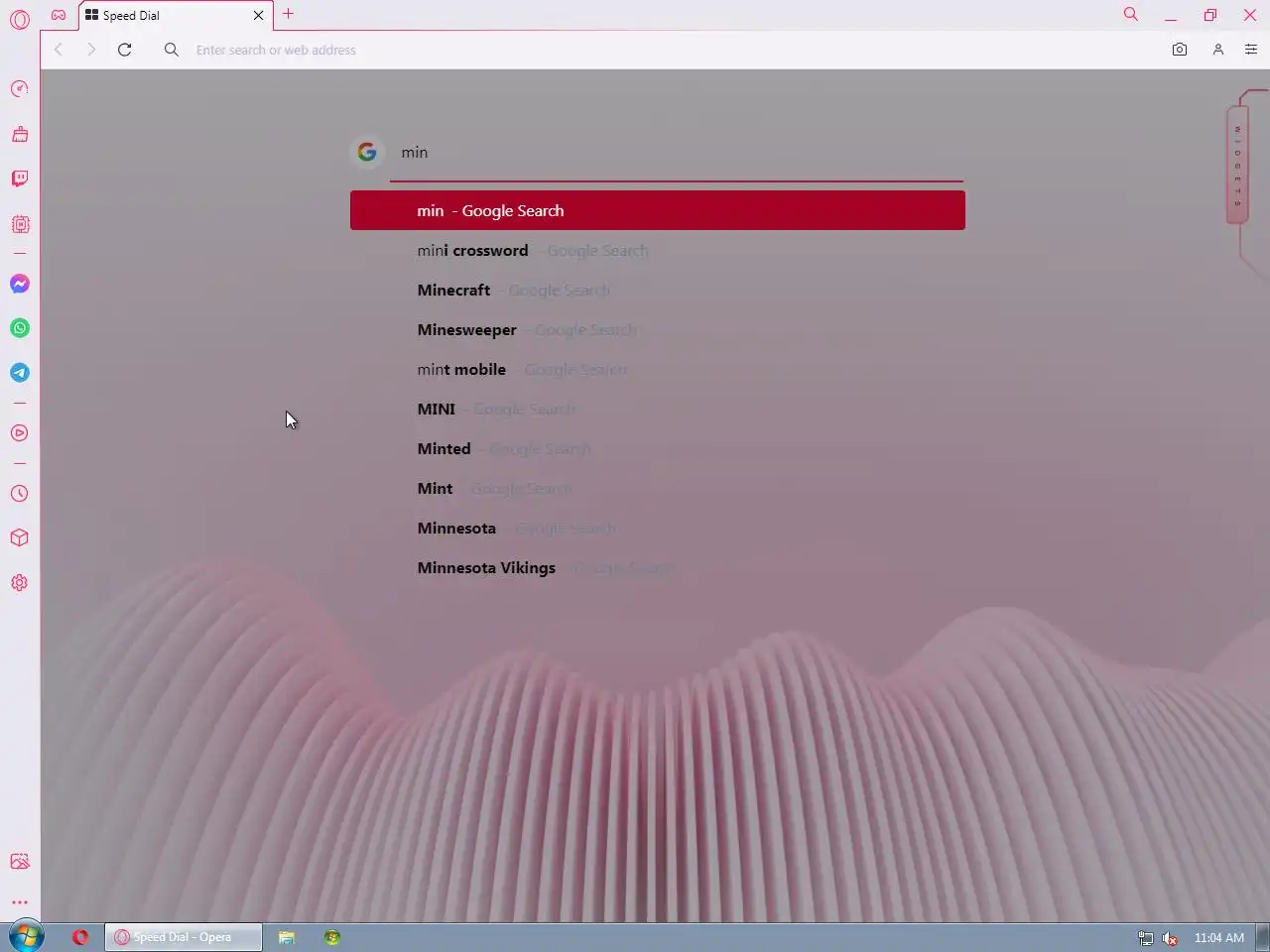Search tabs with the magnifier icon

point(1131,14)
